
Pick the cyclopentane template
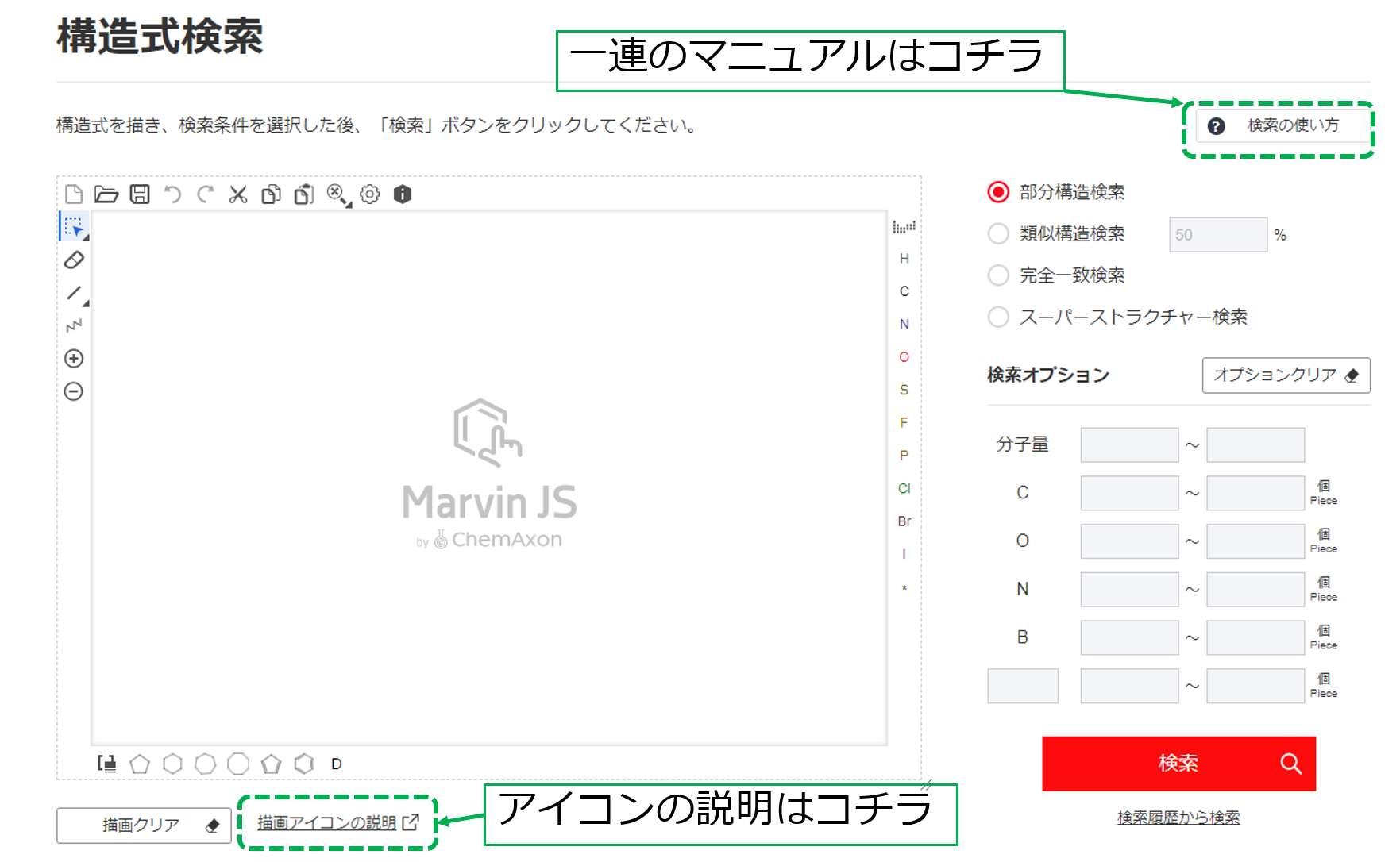tap(140, 764)
